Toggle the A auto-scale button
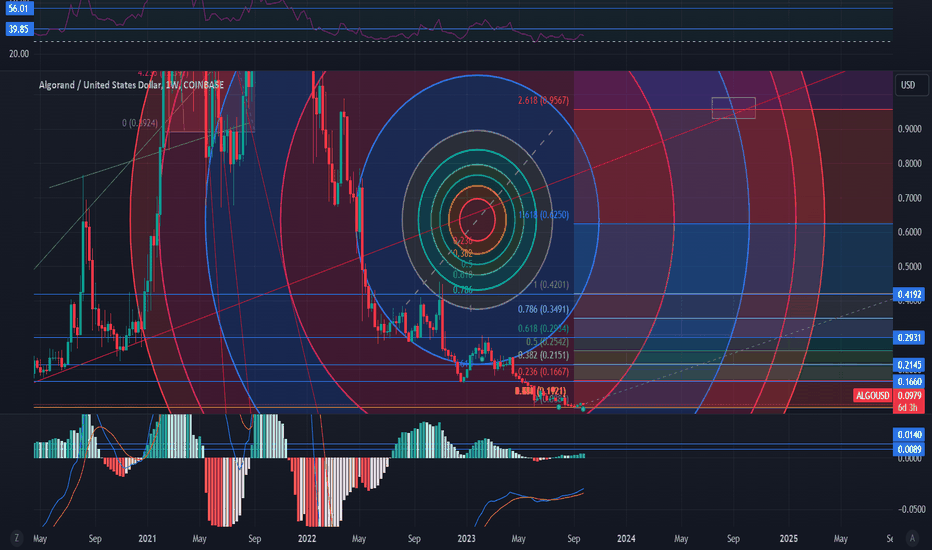 point(912,538)
